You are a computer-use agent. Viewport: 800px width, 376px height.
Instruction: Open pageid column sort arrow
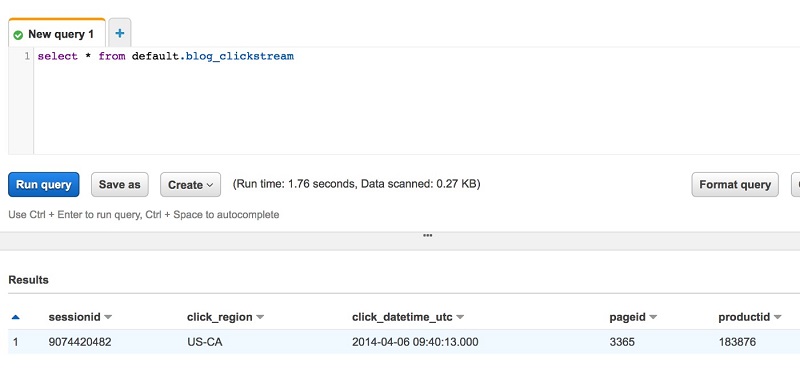click(x=653, y=317)
